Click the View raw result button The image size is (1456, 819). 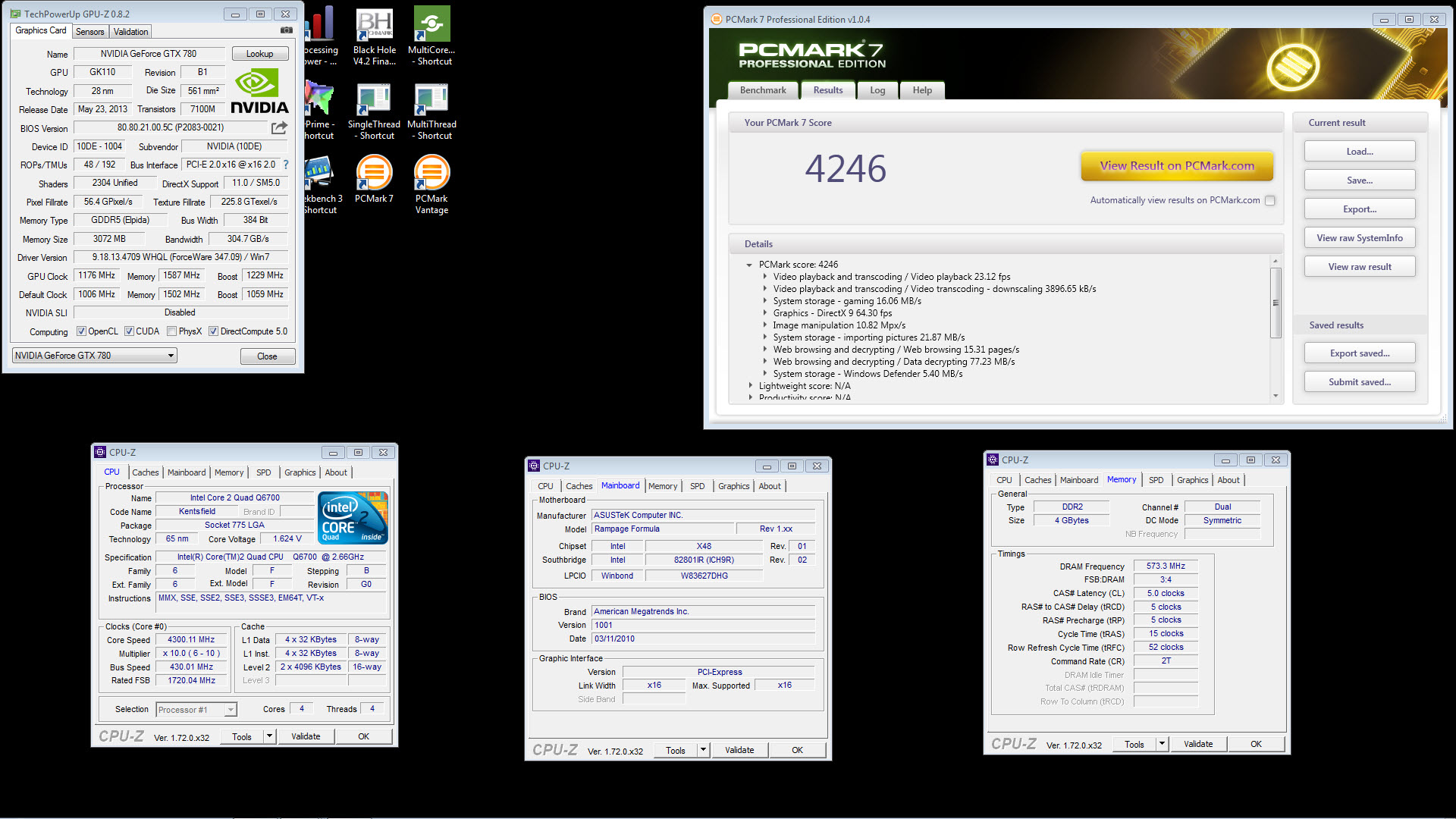[1360, 267]
